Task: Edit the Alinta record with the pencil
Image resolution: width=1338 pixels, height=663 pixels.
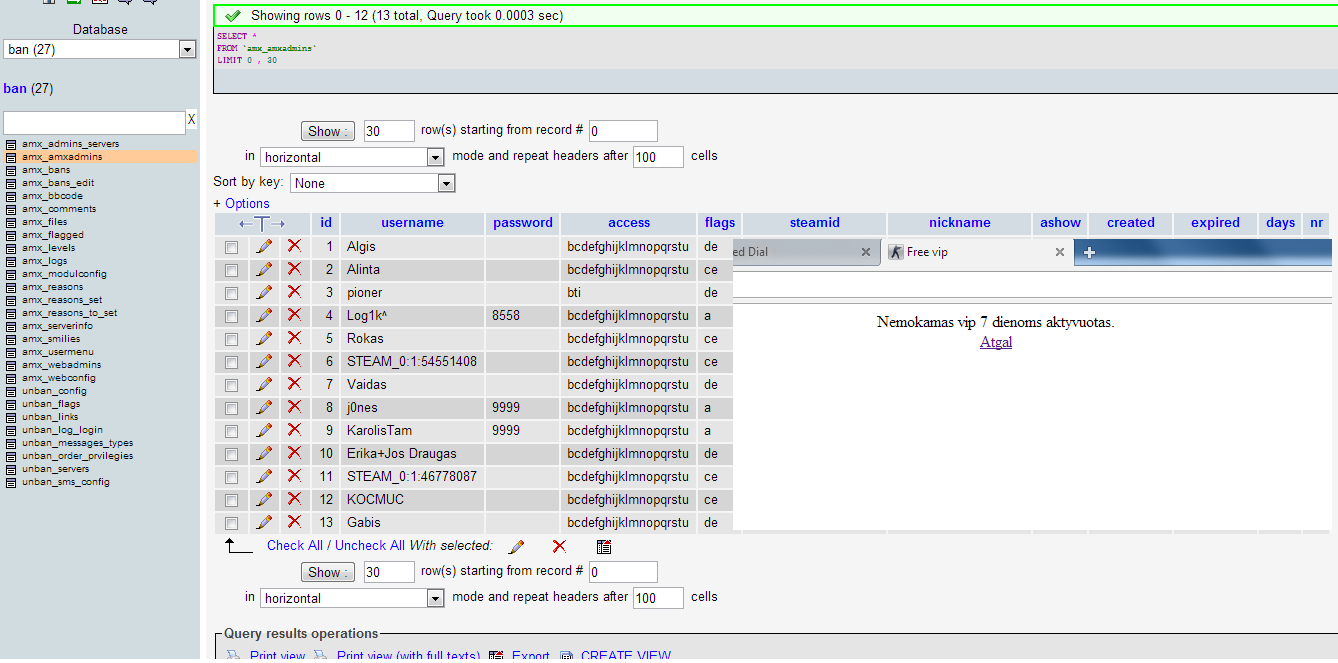Action: click(264, 269)
